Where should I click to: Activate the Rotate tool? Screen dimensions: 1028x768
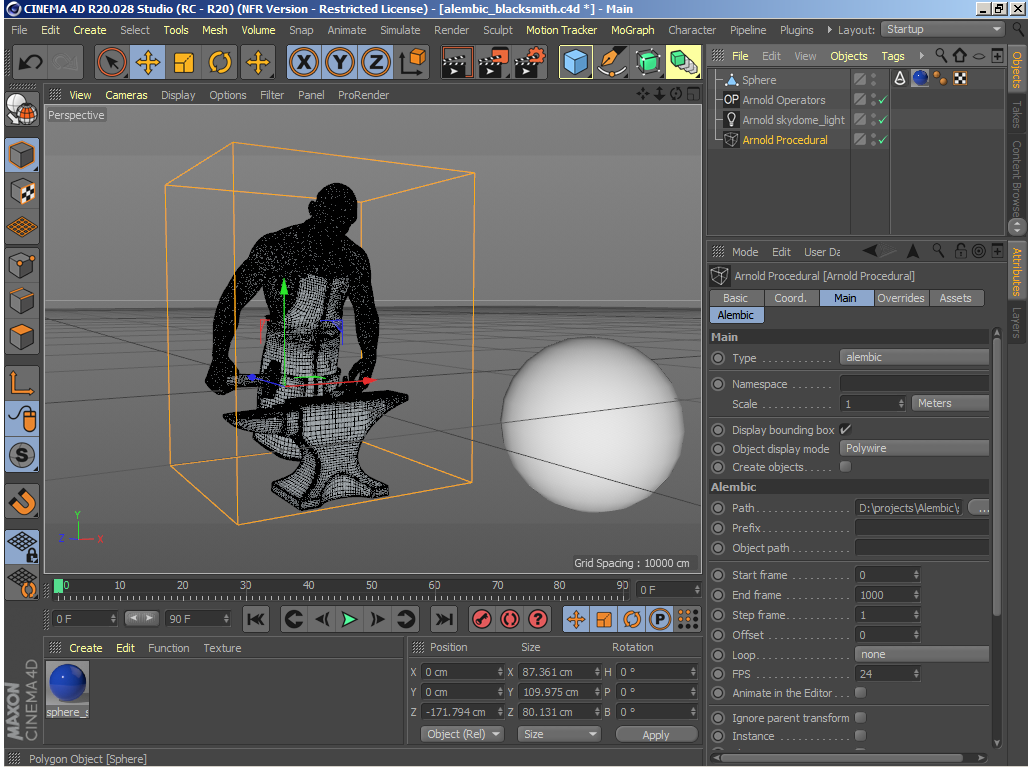coord(220,63)
